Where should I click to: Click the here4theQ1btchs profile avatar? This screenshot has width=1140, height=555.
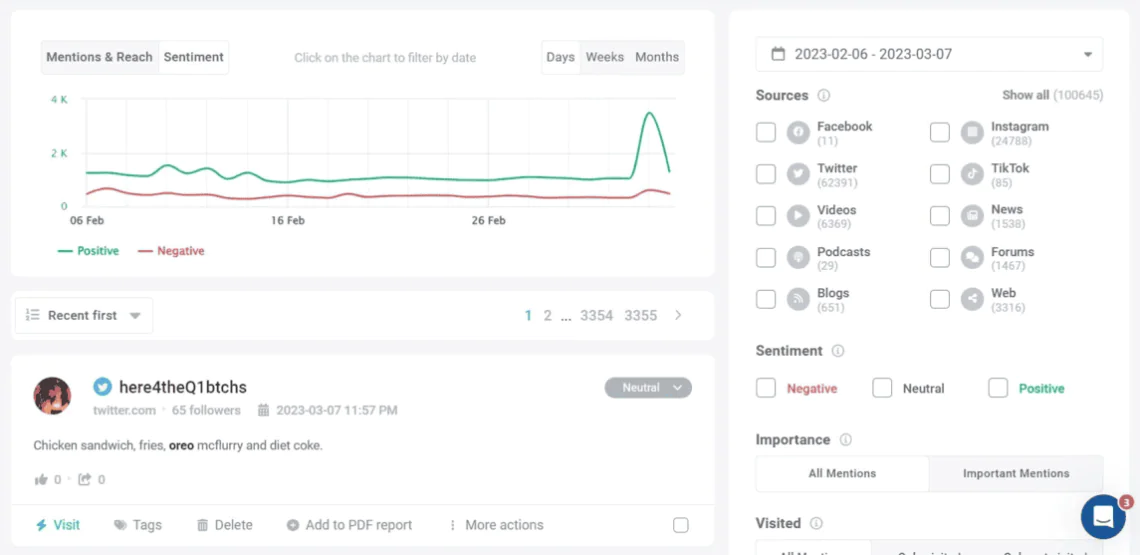53,396
